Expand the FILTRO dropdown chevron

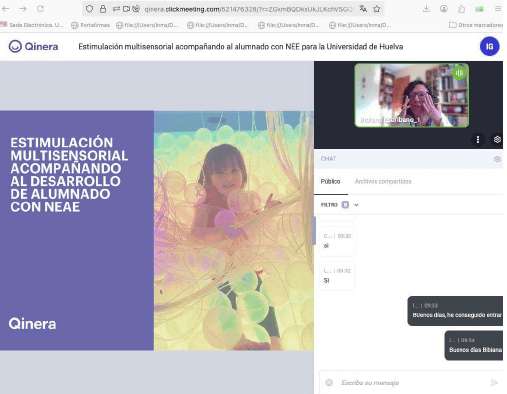(356, 205)
